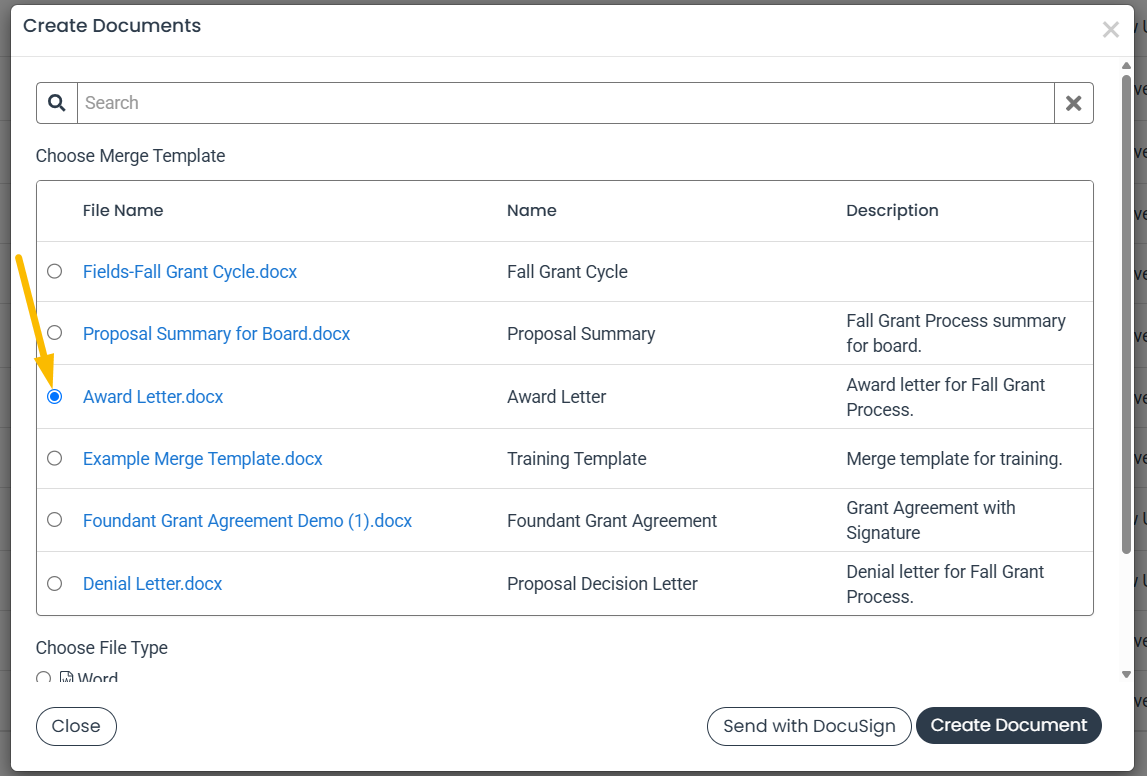Image resolution: width=1147 pixels, height=776 pixels.
Task: Click the scrollbar down arrow of the dialog
Action: [1127, 674]
